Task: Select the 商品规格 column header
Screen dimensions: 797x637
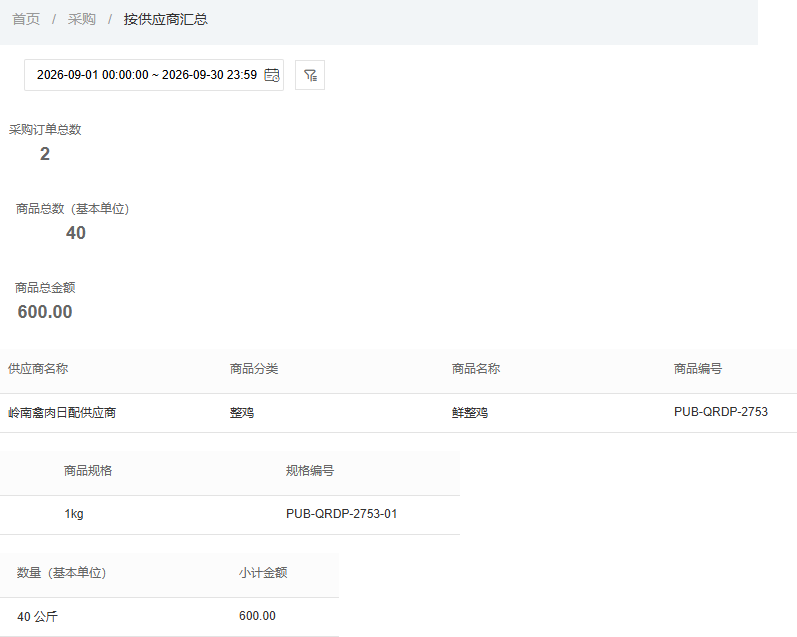Action: coord(88,471)
